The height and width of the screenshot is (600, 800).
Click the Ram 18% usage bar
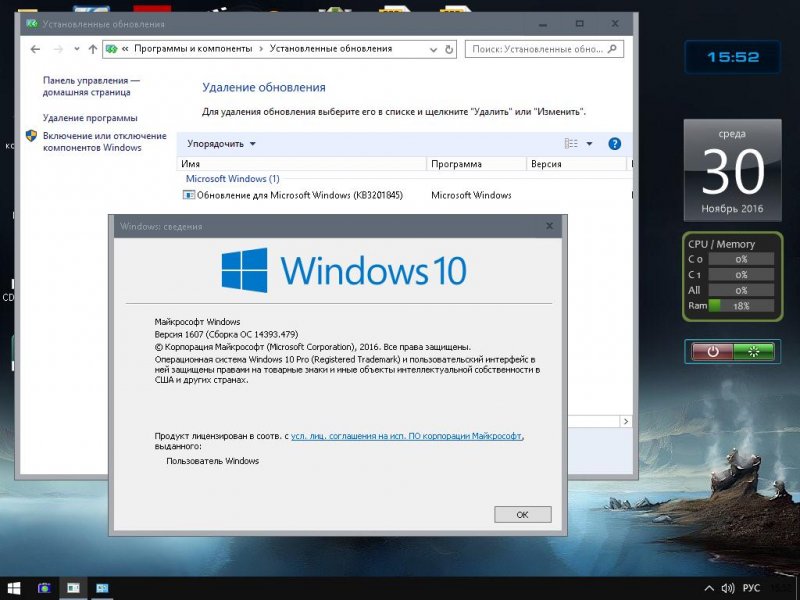[x=741, y=306]
